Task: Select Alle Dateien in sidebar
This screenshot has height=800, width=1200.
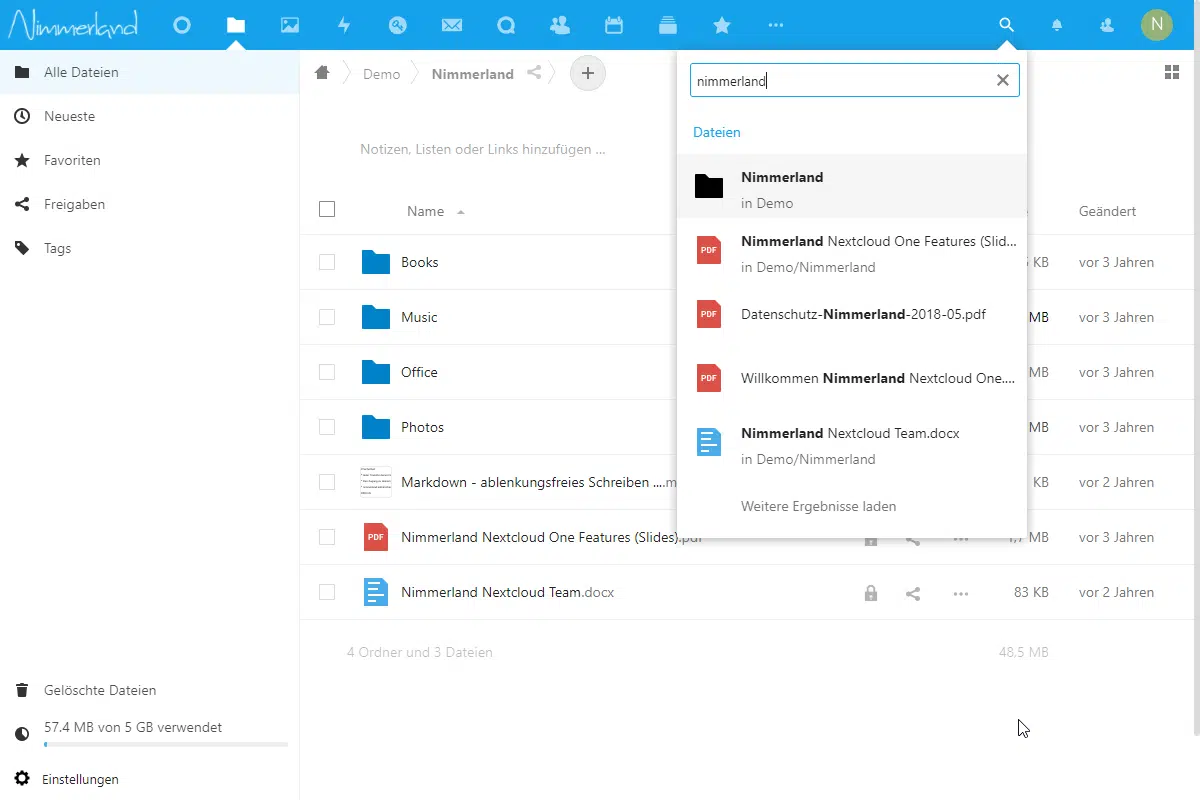Action: (x=150, y=72)
